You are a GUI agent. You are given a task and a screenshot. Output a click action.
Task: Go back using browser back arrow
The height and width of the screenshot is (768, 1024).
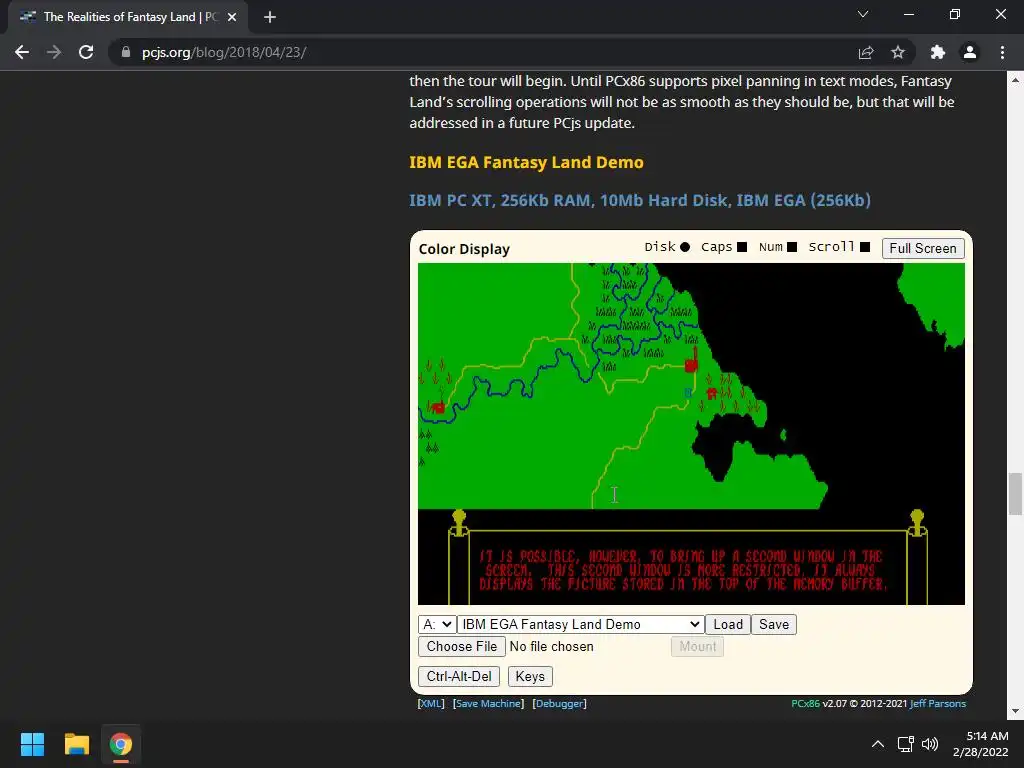(22, 52)
